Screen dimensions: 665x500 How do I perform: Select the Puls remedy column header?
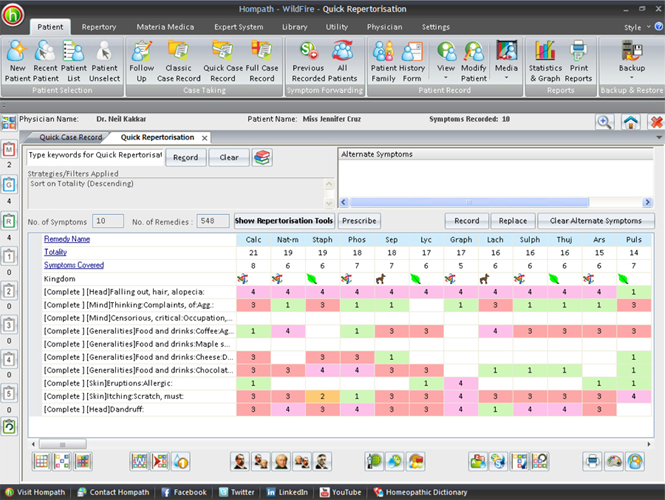(634, 240)
